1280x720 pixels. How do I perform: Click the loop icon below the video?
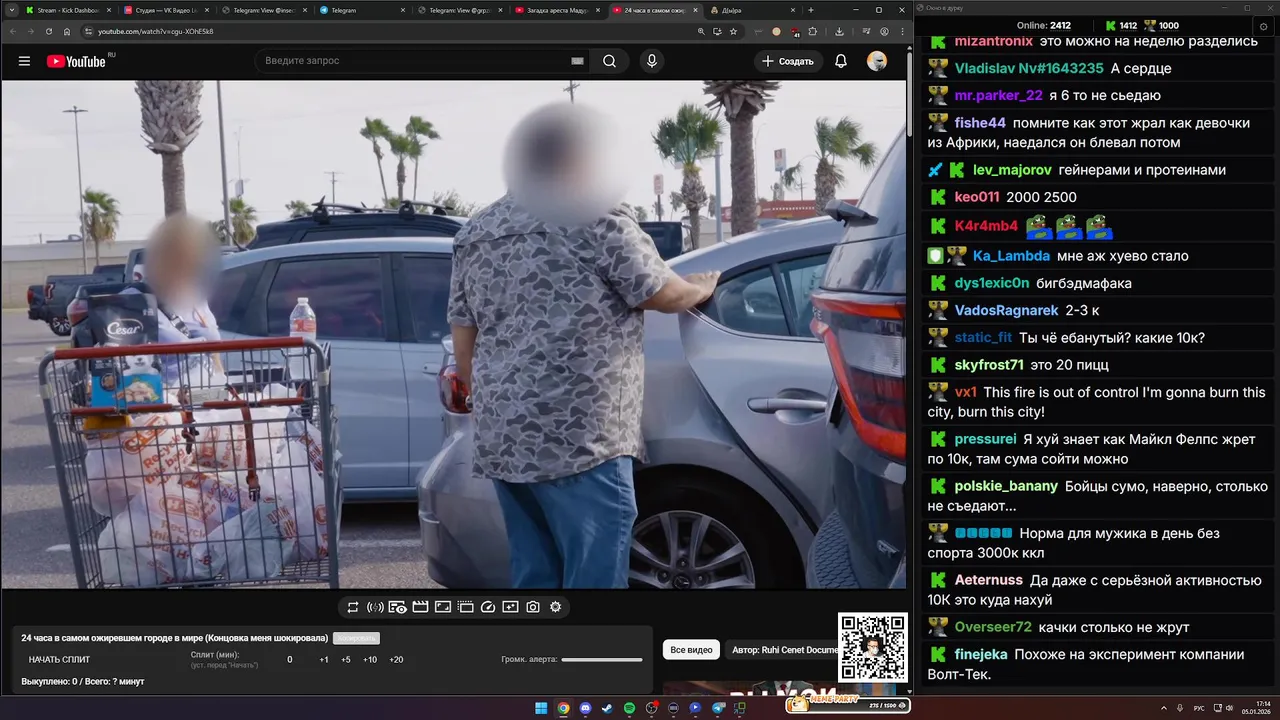353,607
